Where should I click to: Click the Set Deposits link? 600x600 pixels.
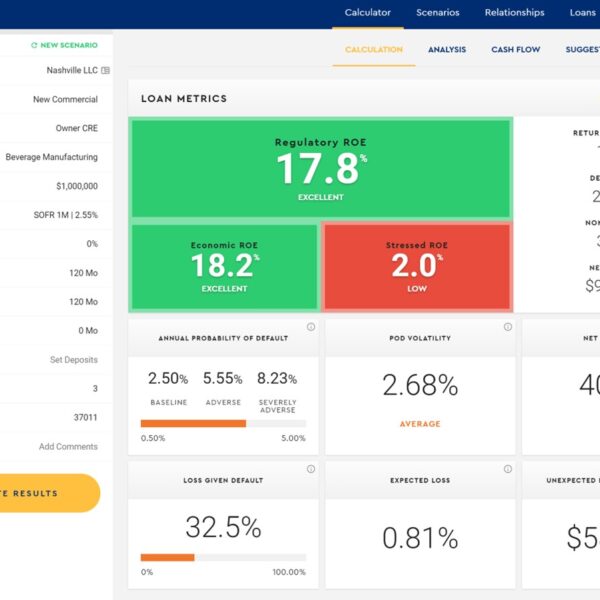74,360
